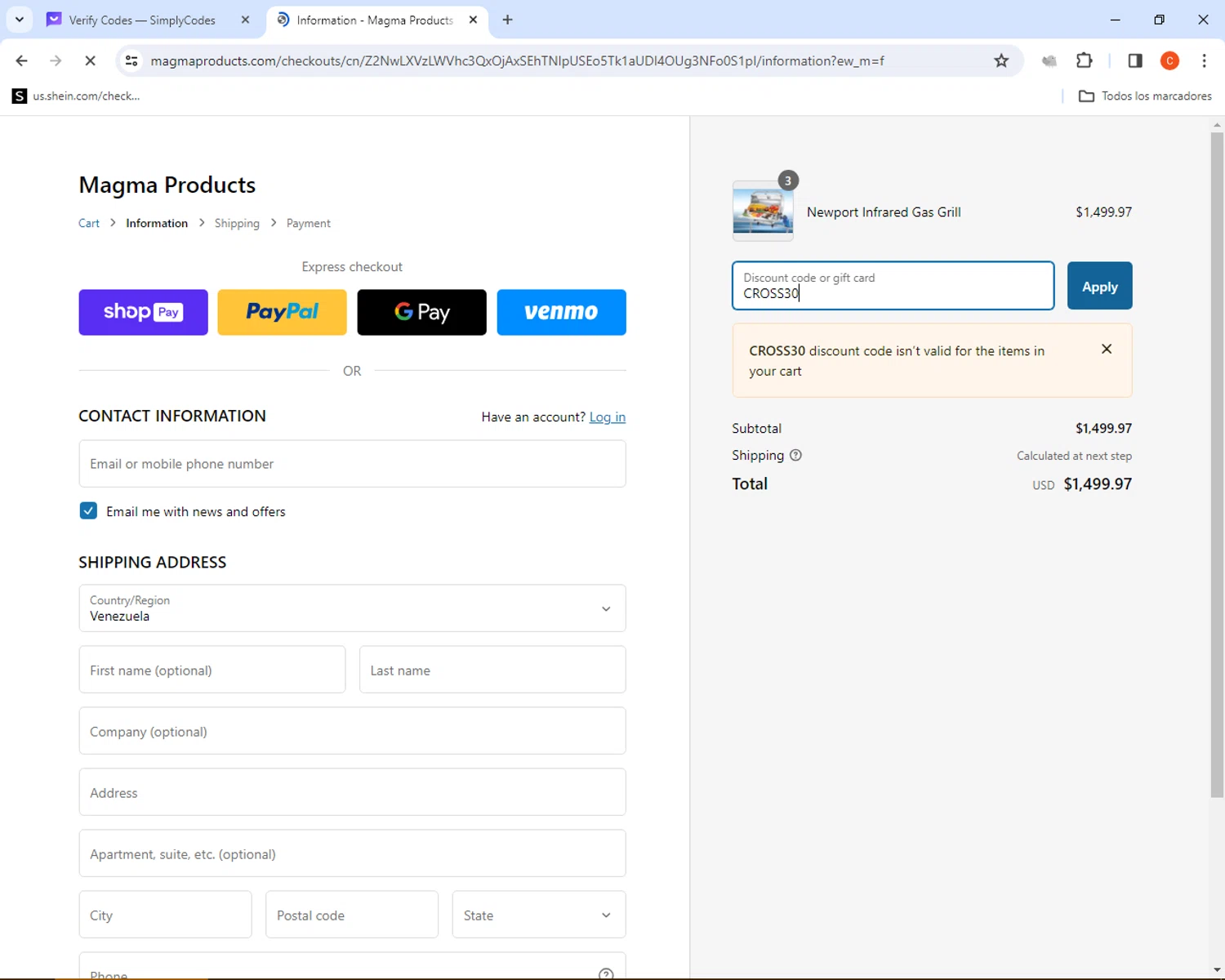Bookmark this page with the star
This screenshot has height=980, width=1225.
(1001, 60)
